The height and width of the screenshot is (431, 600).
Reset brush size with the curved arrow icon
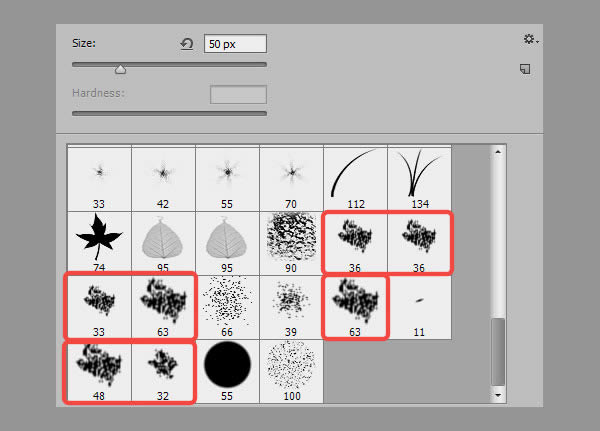[x=186, y=44]
